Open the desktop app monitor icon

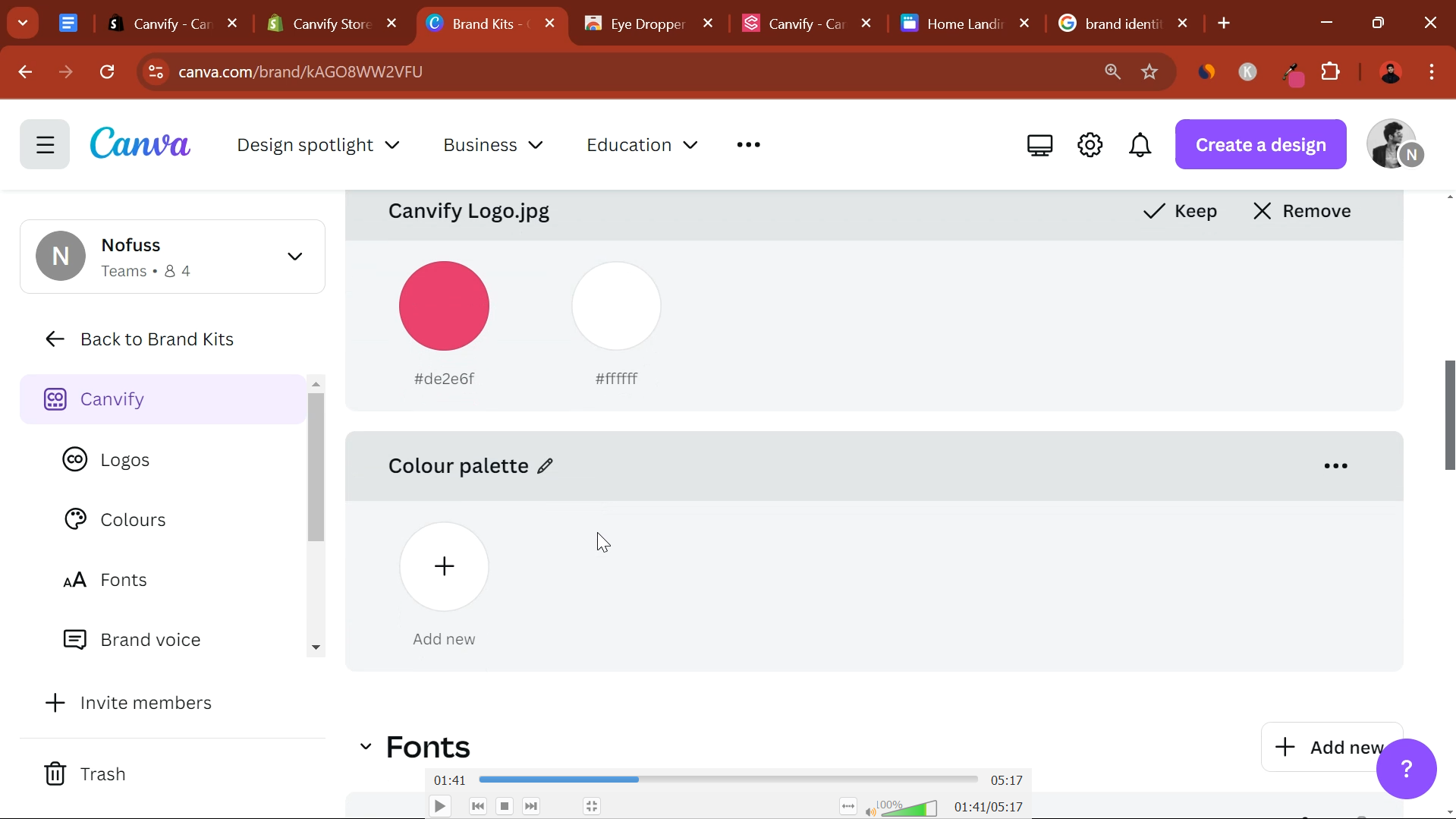(x=1039, y=145)
